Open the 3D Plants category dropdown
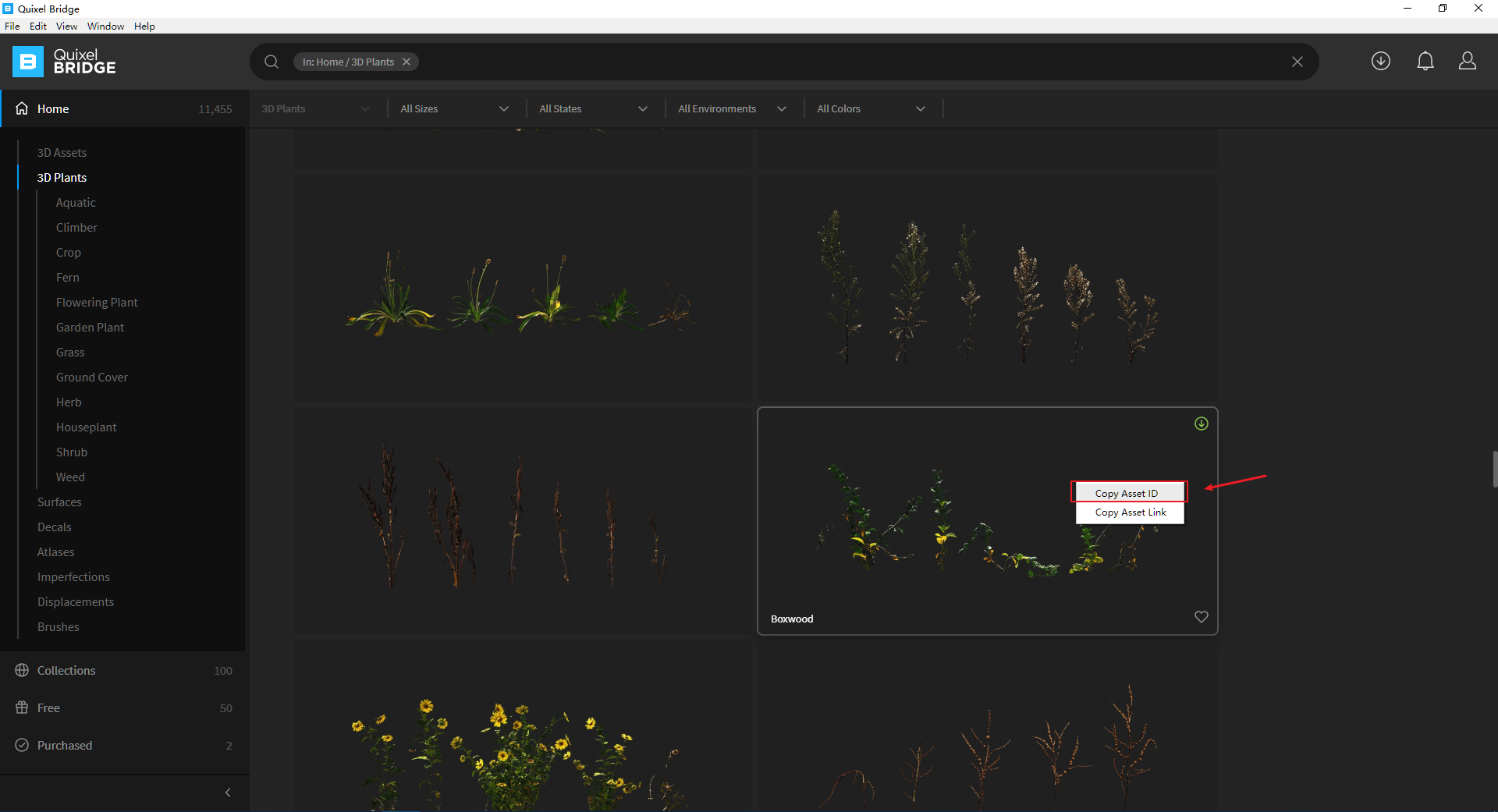Viewport: 1498px width, 812px height. coord(315,108)
